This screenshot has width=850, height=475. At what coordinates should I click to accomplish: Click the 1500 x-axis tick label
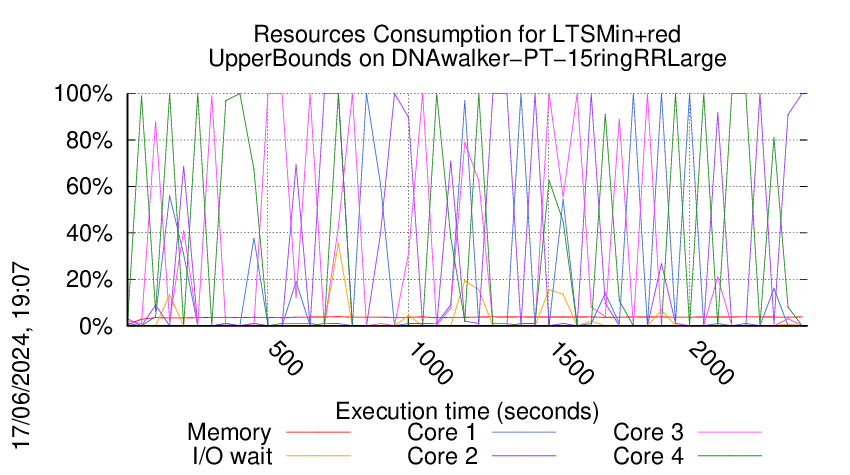click(571, 363)
